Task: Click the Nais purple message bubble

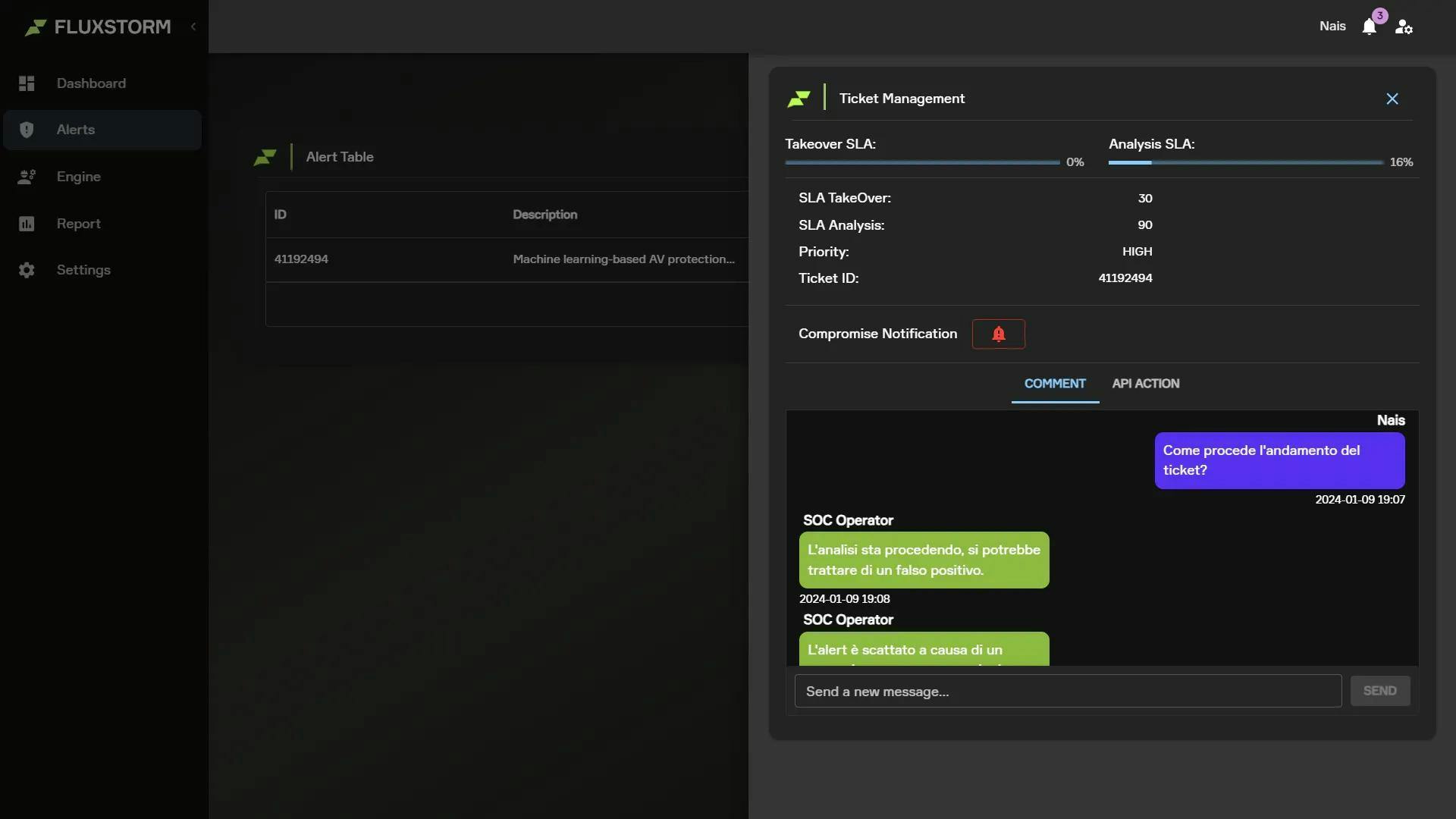Action: pyautogui.click(x=1279, y=461)
